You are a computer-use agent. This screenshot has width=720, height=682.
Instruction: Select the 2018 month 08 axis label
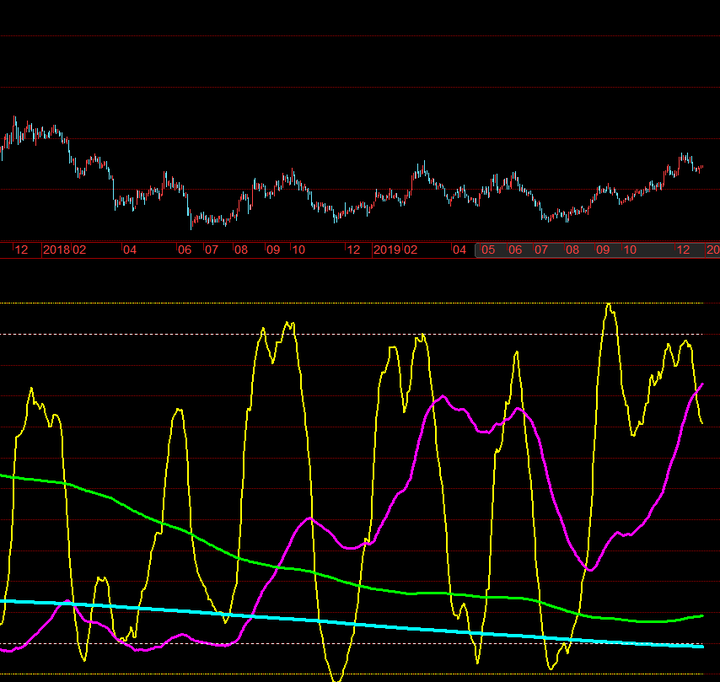241,250
